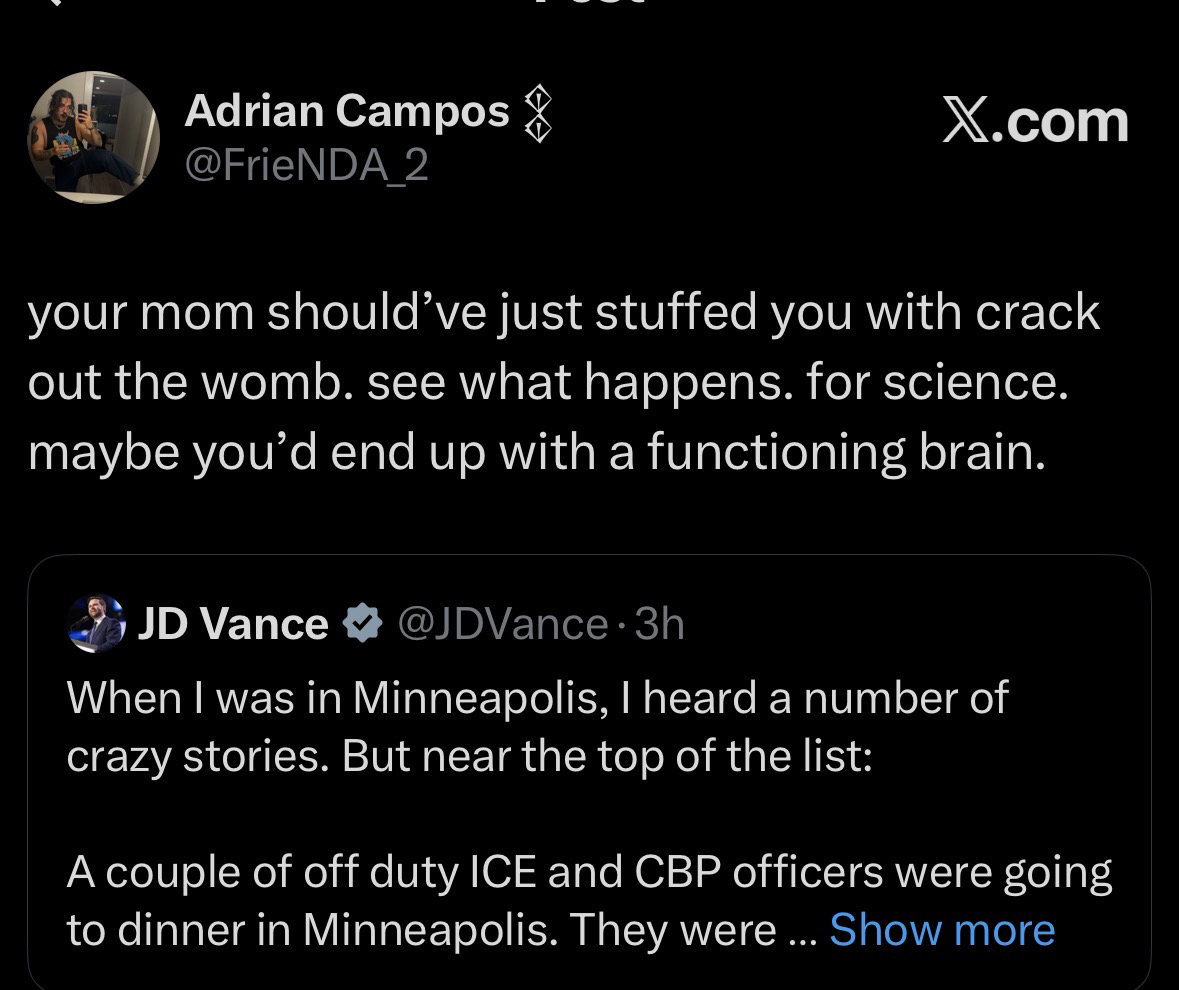Image resolution: width=1179 pixels, height=990 pixels.
Task: Open quoted post via "When I was in Minneapolis"
Action: (537, 698)
